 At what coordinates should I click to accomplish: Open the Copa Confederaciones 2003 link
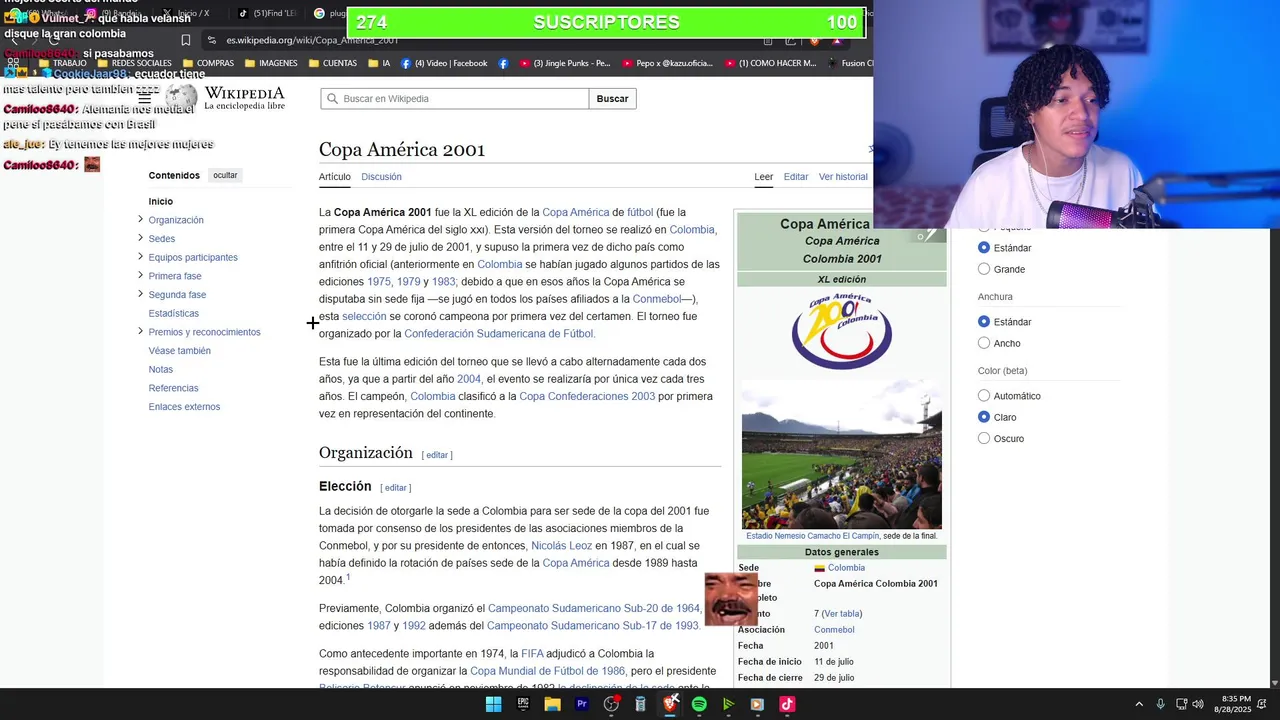pos(587,397)
